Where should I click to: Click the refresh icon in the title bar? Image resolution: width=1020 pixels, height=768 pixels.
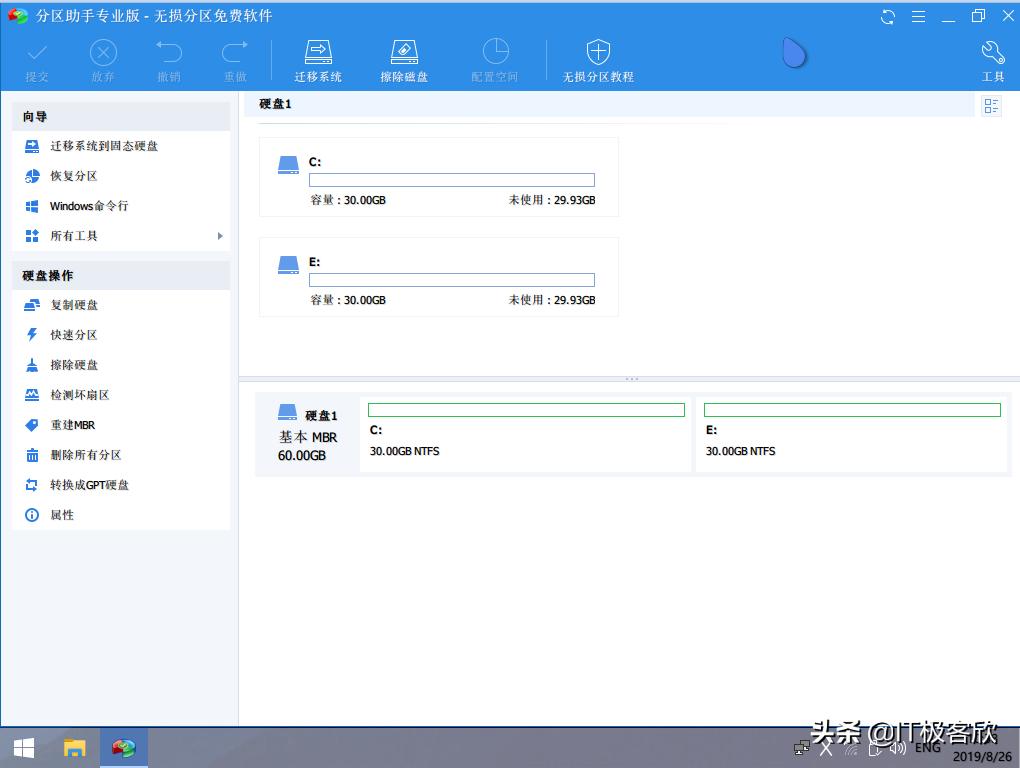(x=887, y=16)
